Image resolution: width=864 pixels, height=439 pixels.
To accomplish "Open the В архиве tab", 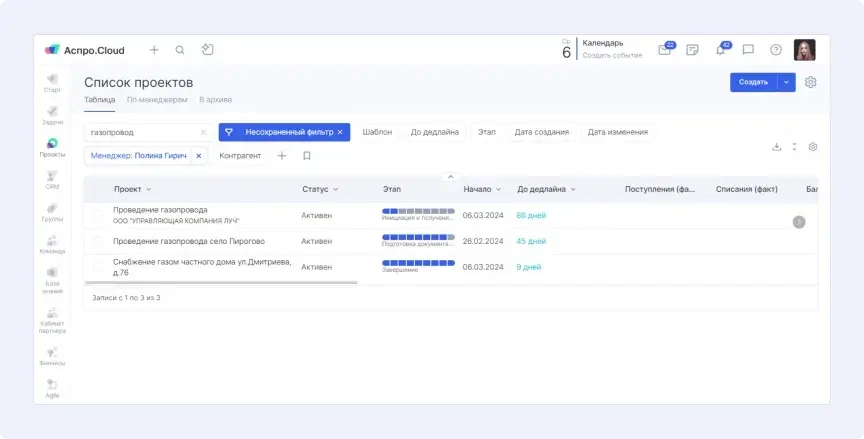I will 215,100.
